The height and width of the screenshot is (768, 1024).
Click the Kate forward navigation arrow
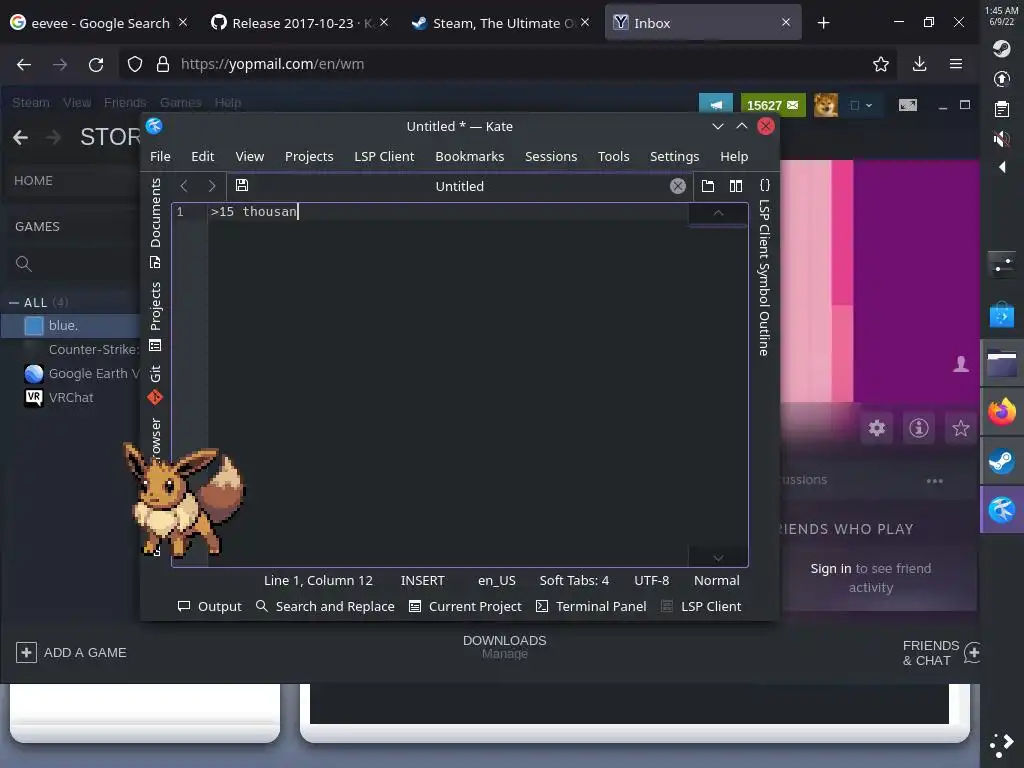click(212, 186)
